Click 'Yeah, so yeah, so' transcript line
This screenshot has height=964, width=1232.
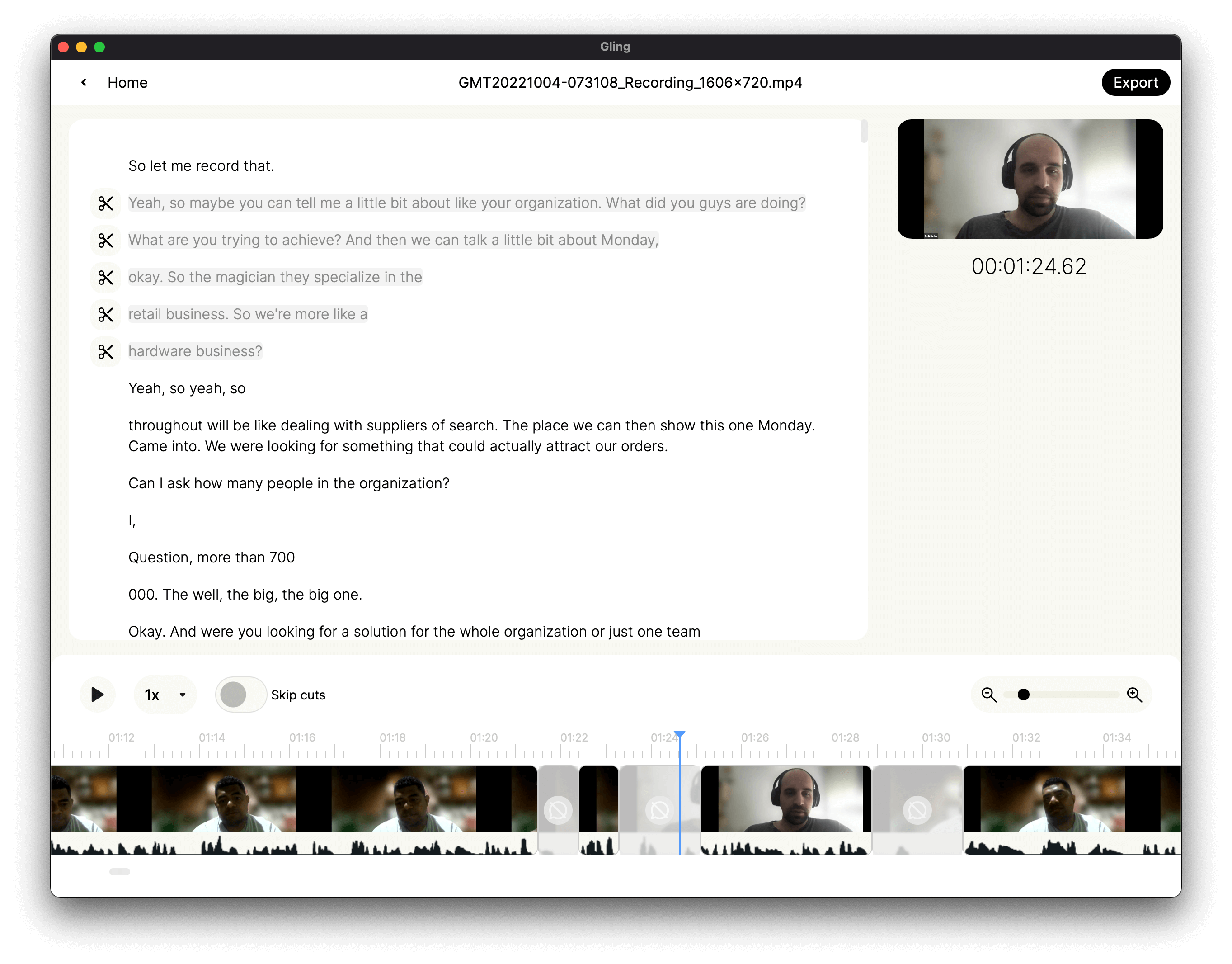[187, 388]
